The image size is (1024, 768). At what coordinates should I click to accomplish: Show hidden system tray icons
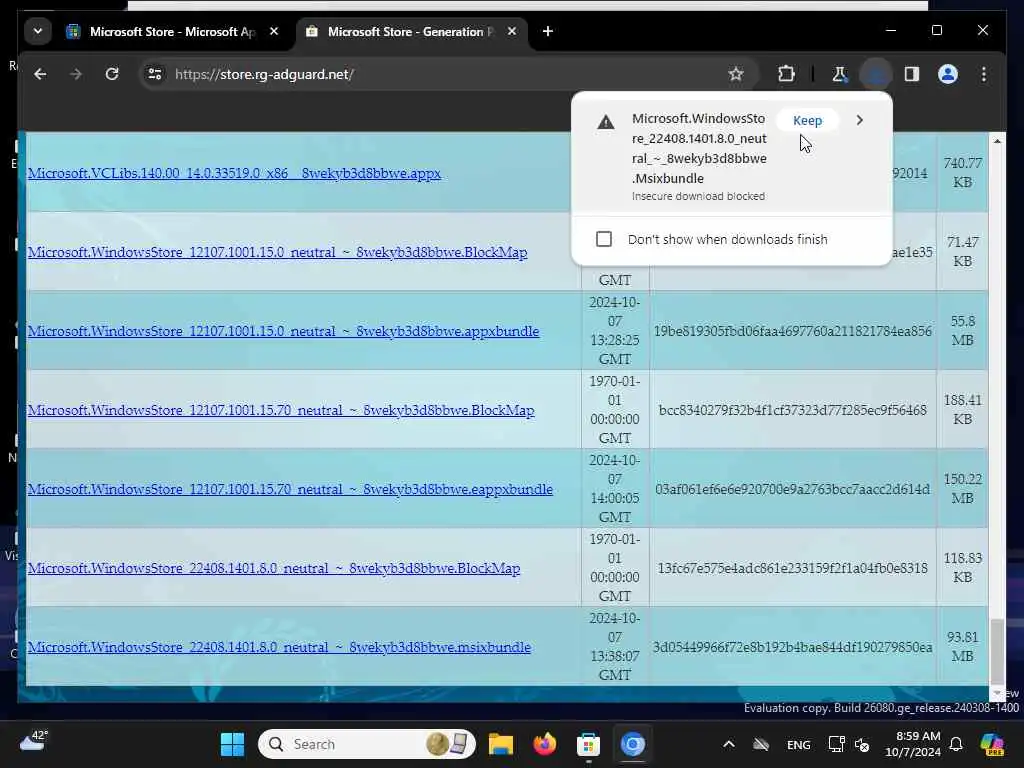(729, 744)
